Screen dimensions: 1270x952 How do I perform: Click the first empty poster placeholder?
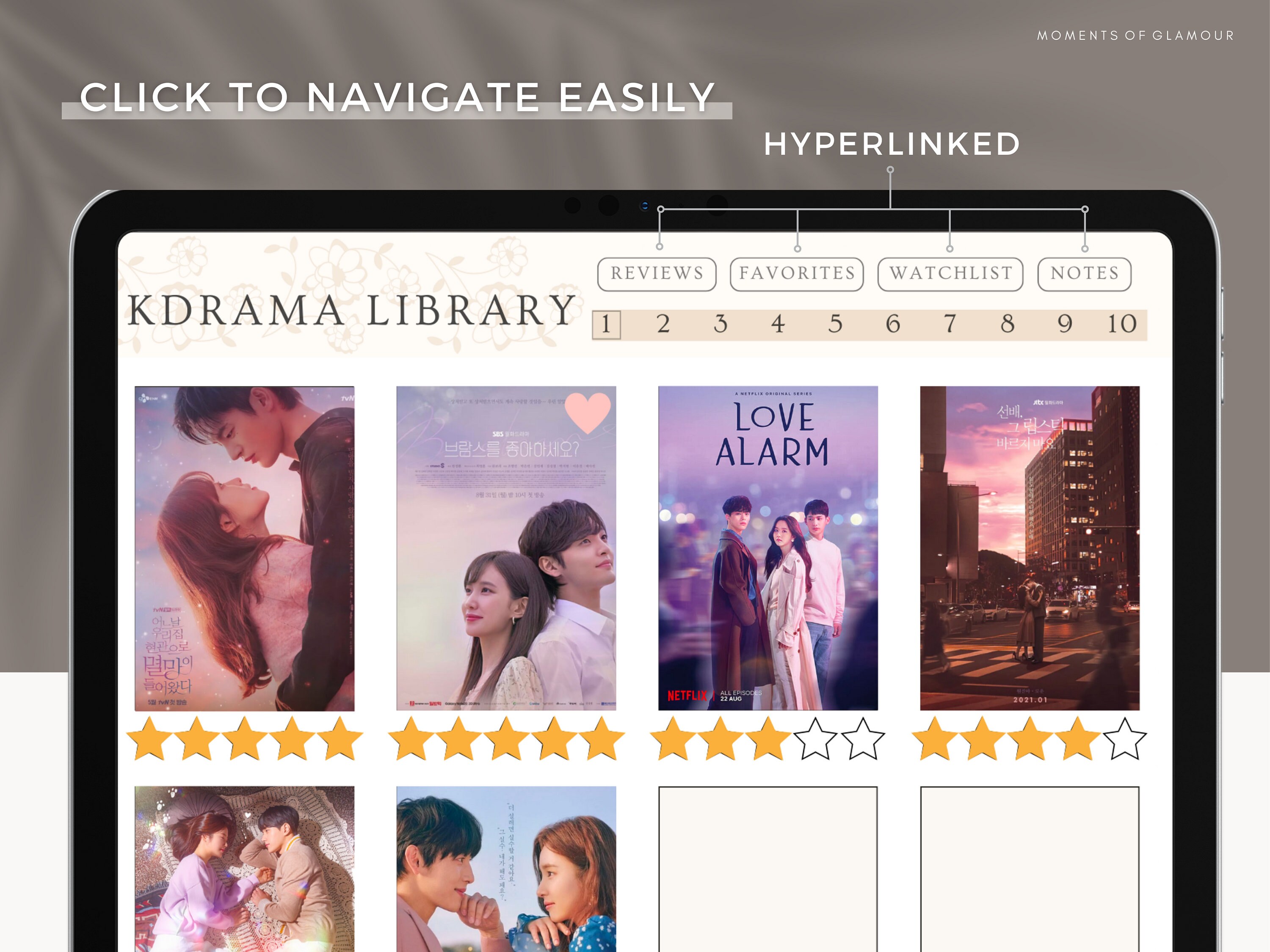[768, 869]
